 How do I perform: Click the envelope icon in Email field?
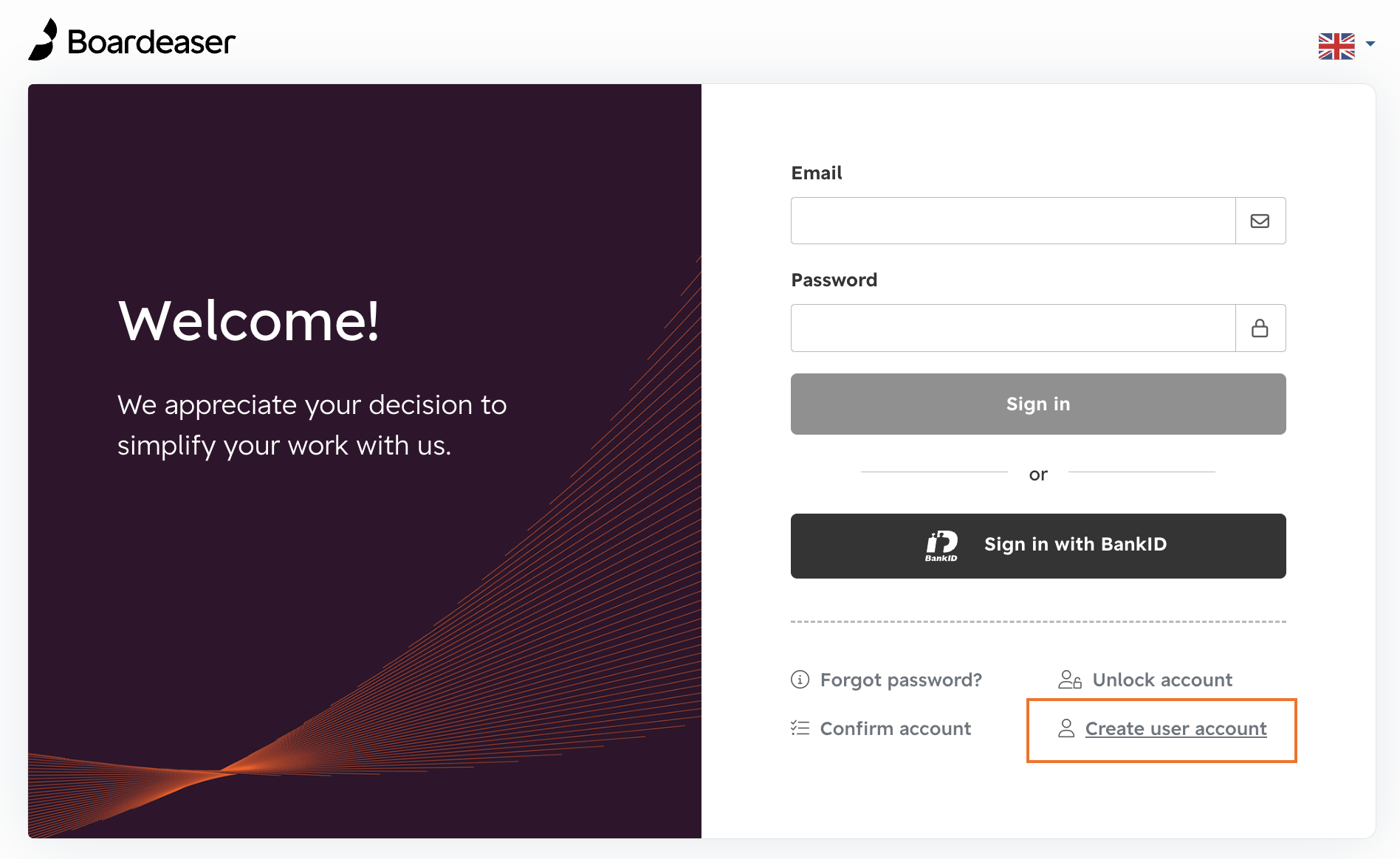1260,221
